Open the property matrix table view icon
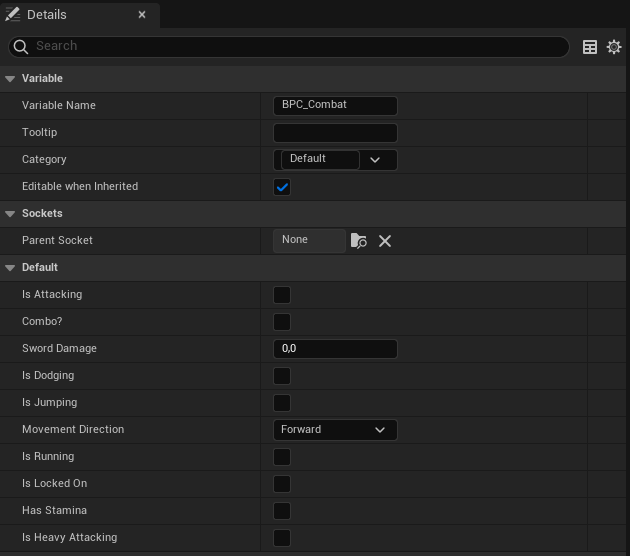Screen dimensions: 630x556 [590, 47]
